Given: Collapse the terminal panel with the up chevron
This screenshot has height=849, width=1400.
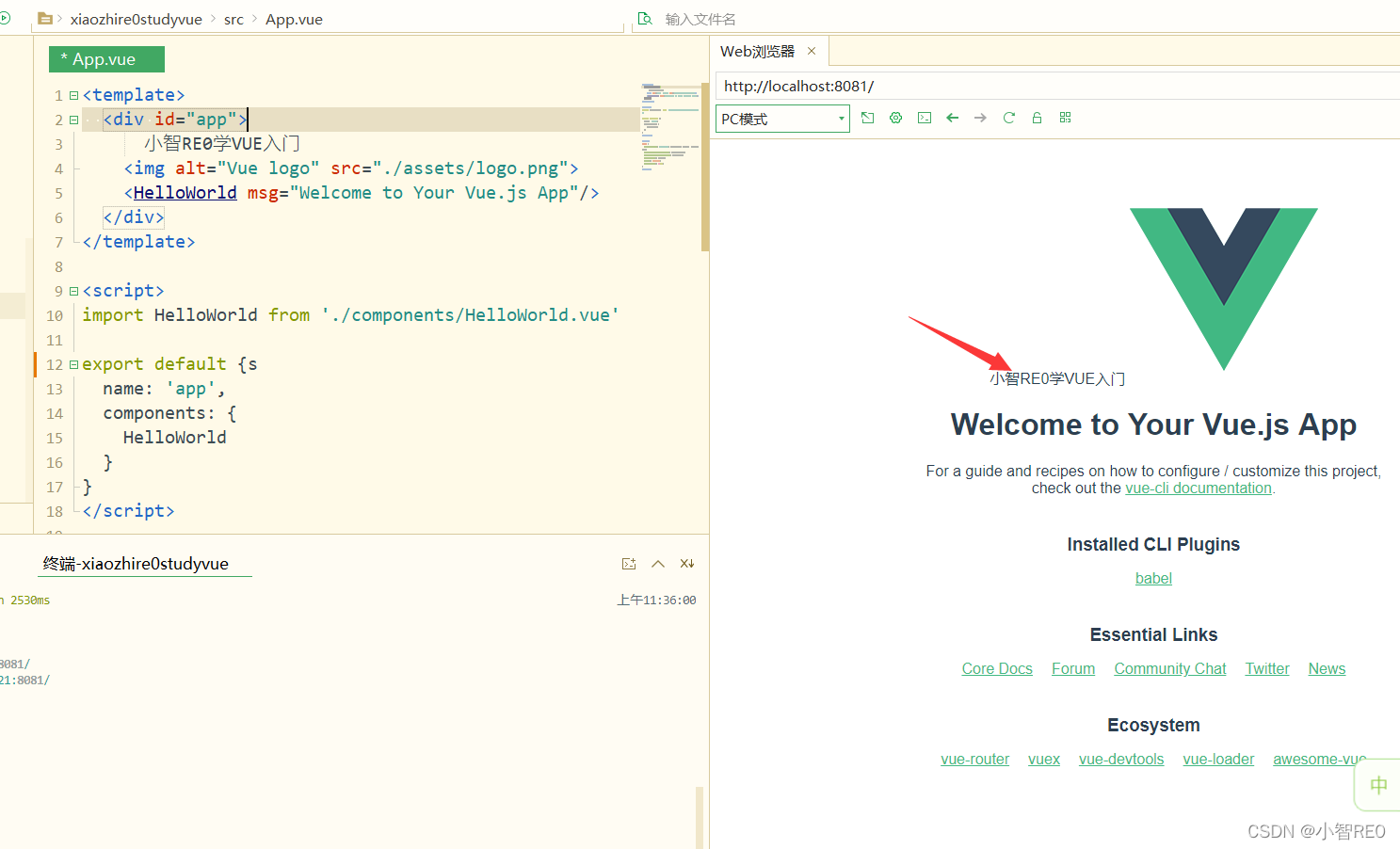Looking at the screenshot, I should (x=658, y=564).
